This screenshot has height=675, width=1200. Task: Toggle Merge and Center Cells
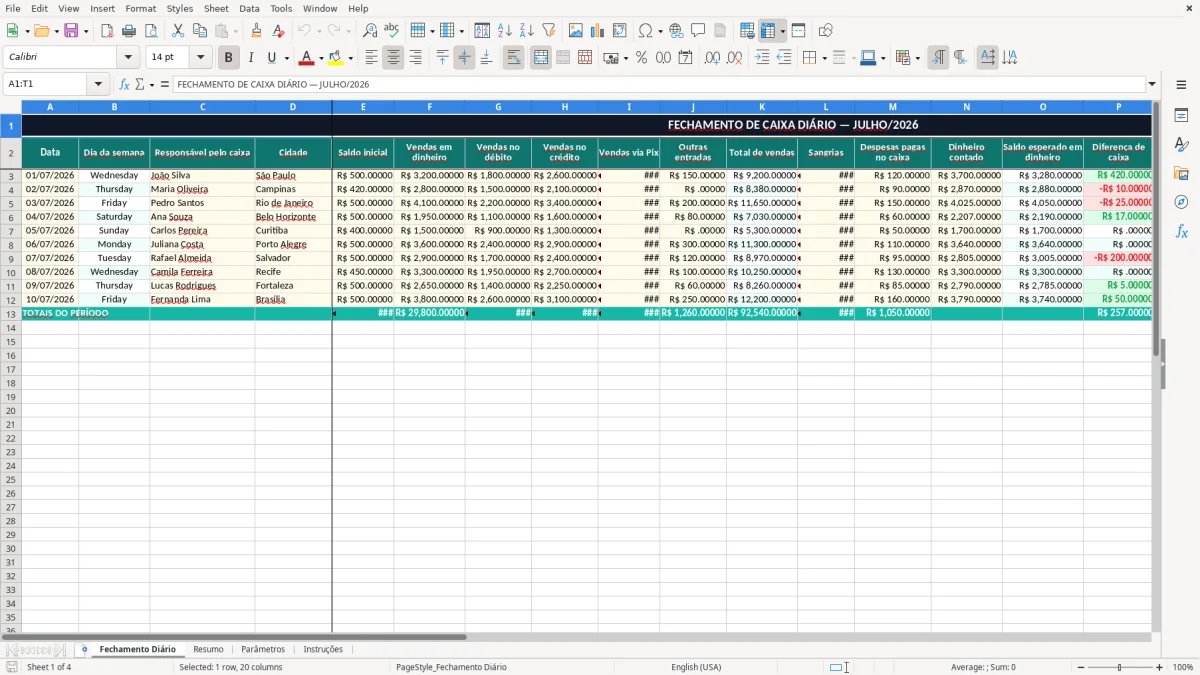click(x=541, y=58)
